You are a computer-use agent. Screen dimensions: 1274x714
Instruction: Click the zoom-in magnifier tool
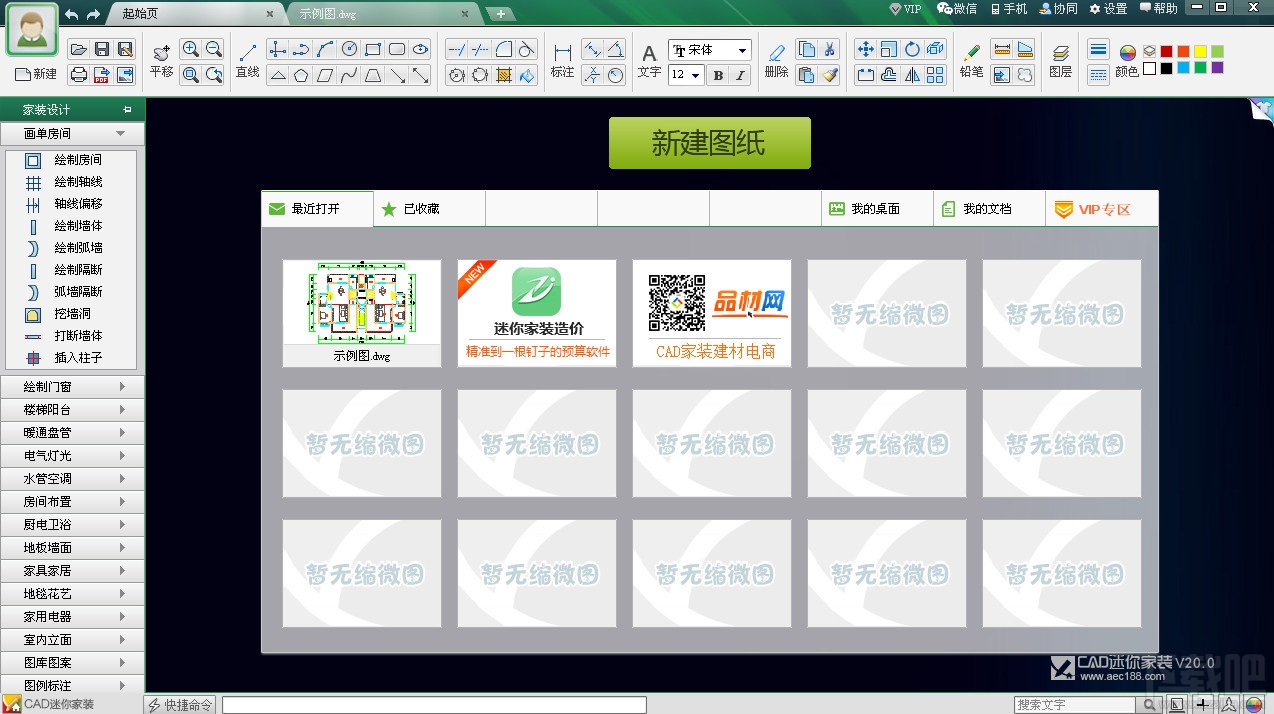192,48
